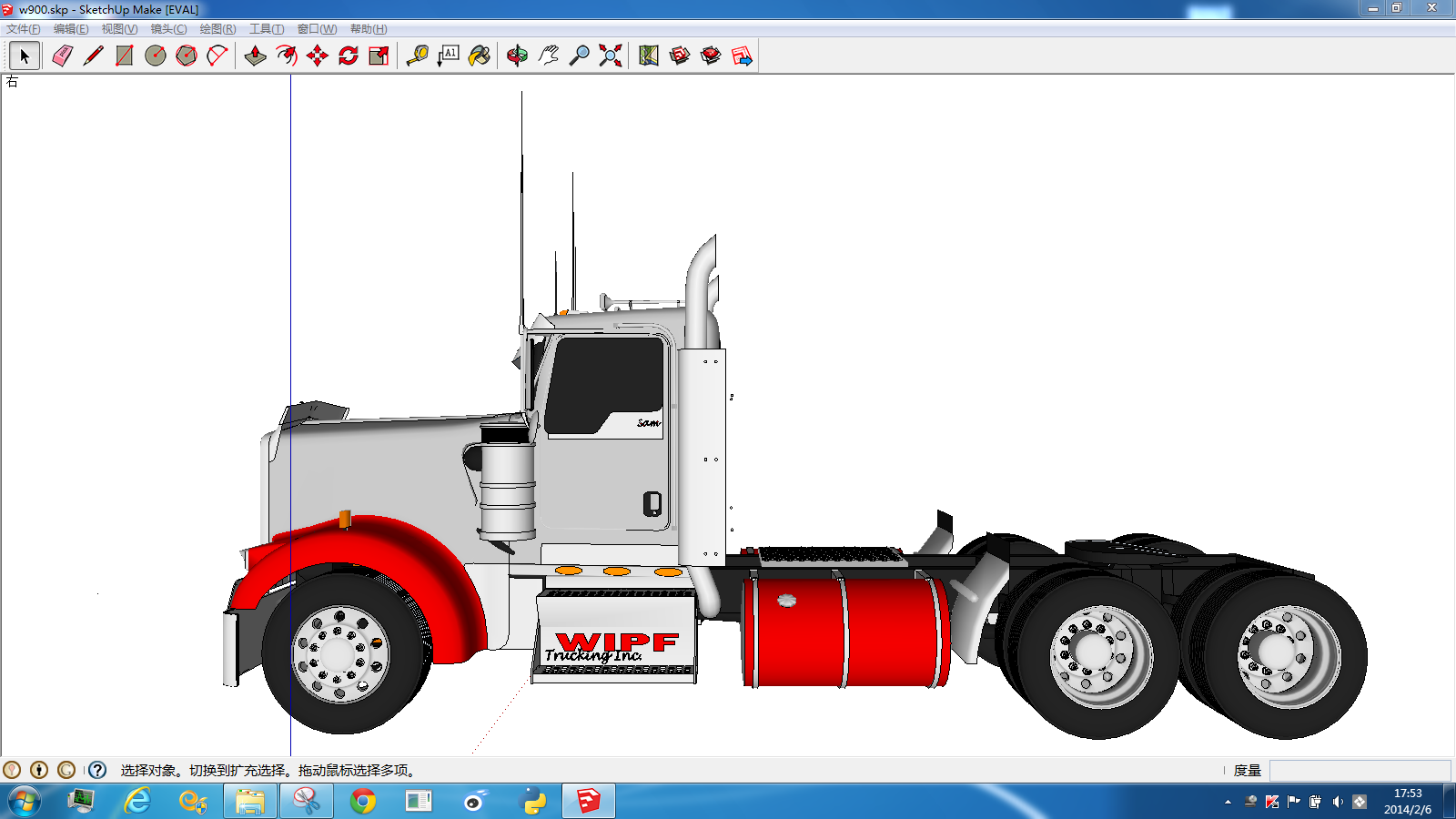Viewport: 1456px width, 819px height.
Task: Show hidden system tray icons arrow
Action: coord(1228,802)
